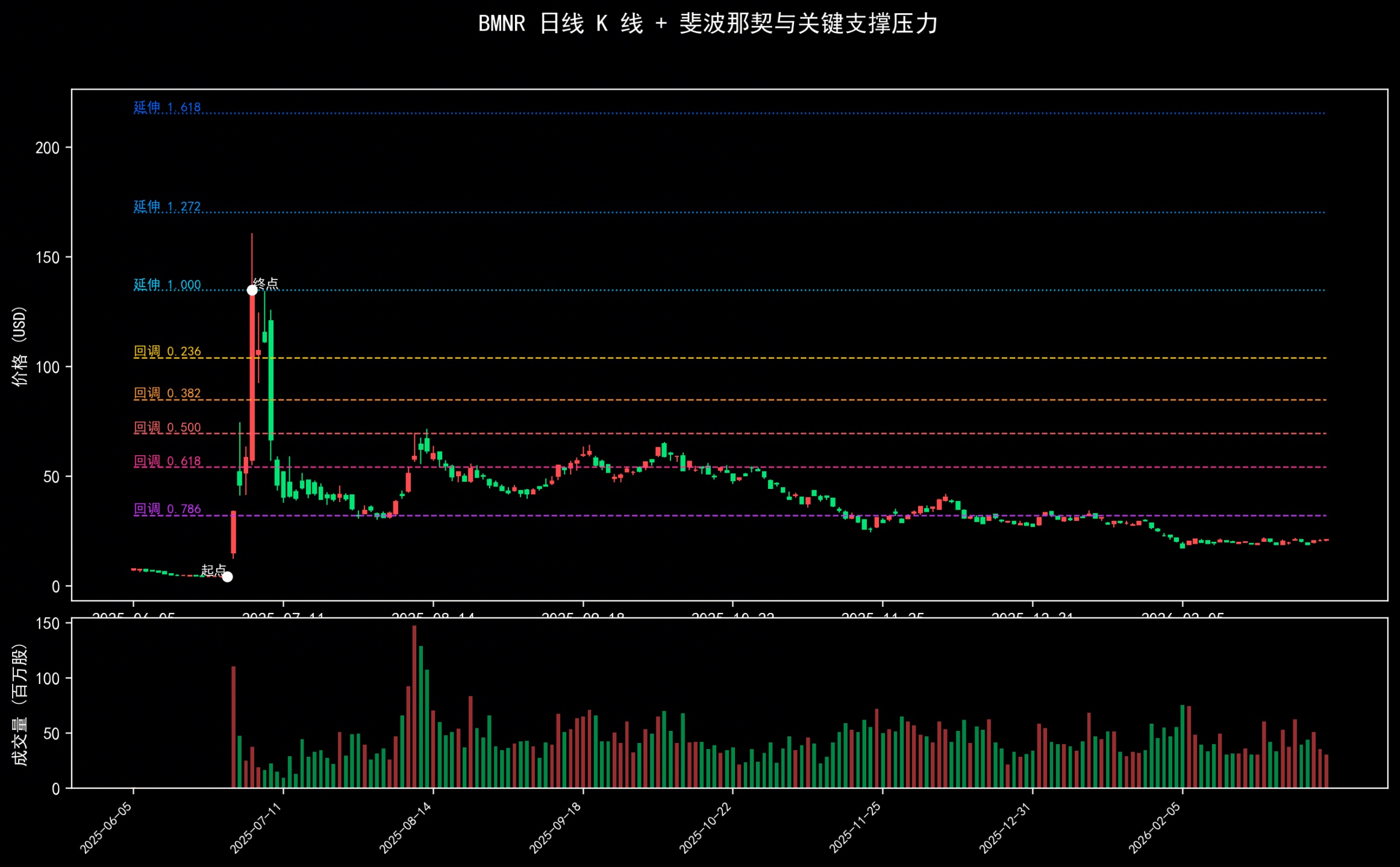Click the white 起点 start marker
1400x867 pixels.
(x=227, y=577)
